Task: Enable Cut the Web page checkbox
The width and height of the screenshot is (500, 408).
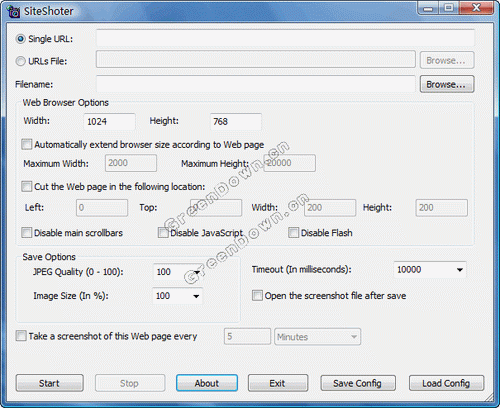Action: pyautogui.click(x=26, y=186)
